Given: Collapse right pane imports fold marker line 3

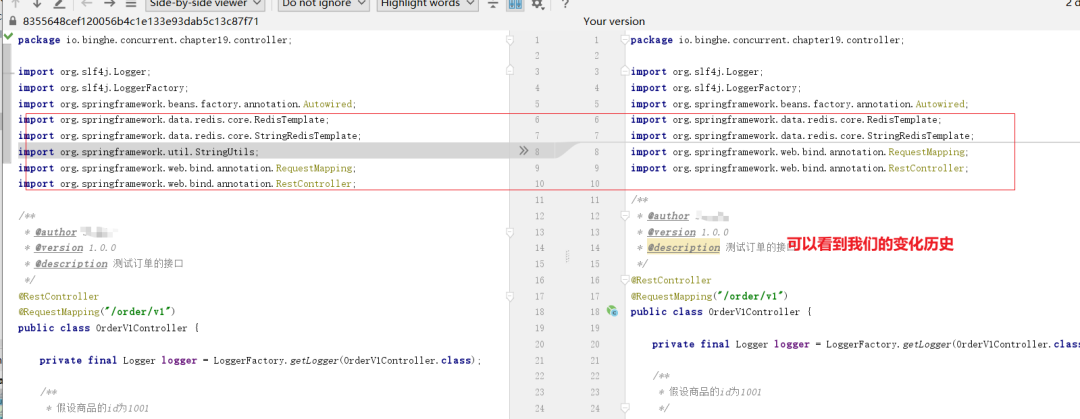Looking at the screenshot, I should pyautogui.click(x=625, y=72).
